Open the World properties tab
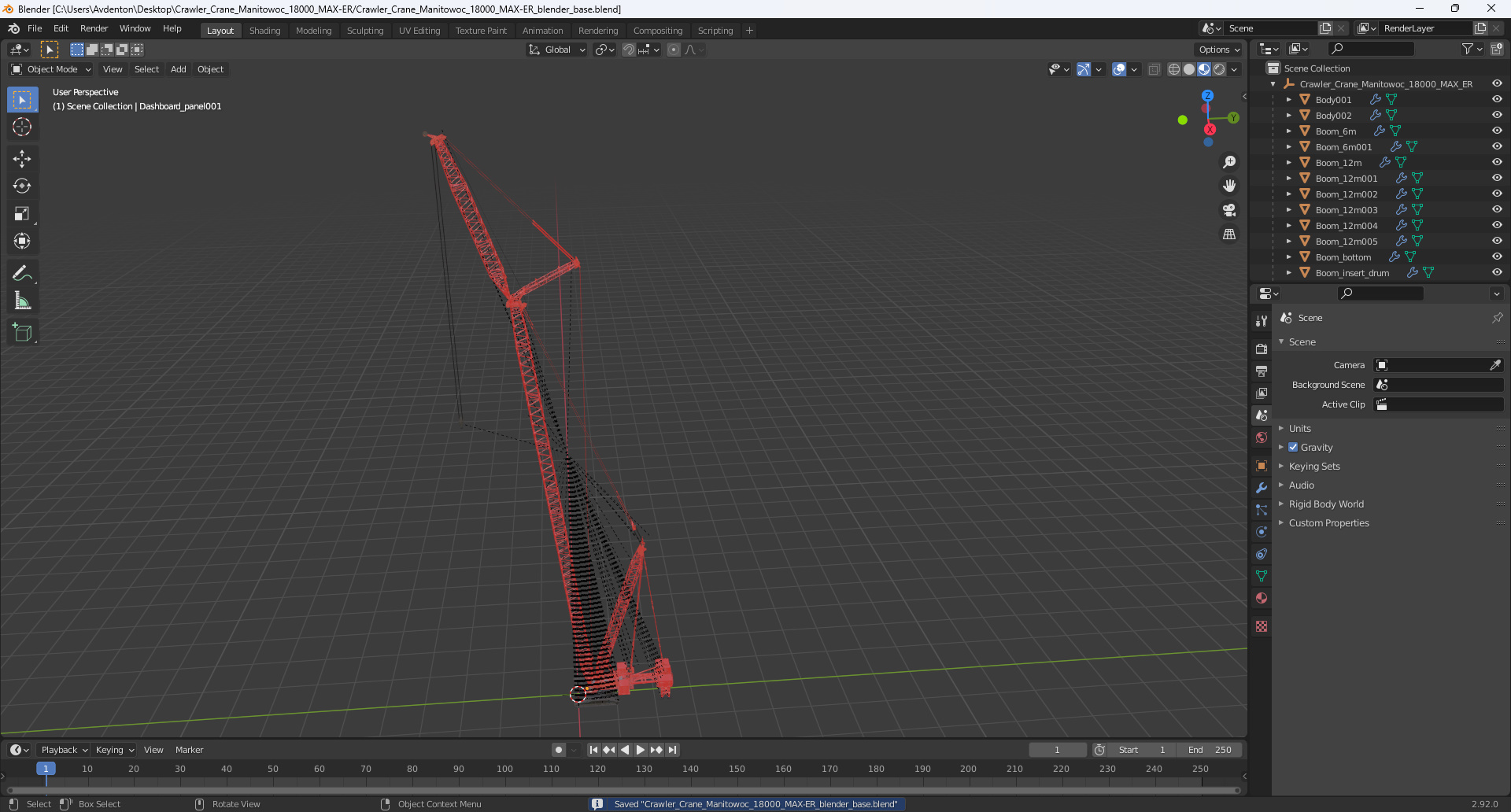The width and height of the screenshot is (1511, 812). click(1262, 437)
